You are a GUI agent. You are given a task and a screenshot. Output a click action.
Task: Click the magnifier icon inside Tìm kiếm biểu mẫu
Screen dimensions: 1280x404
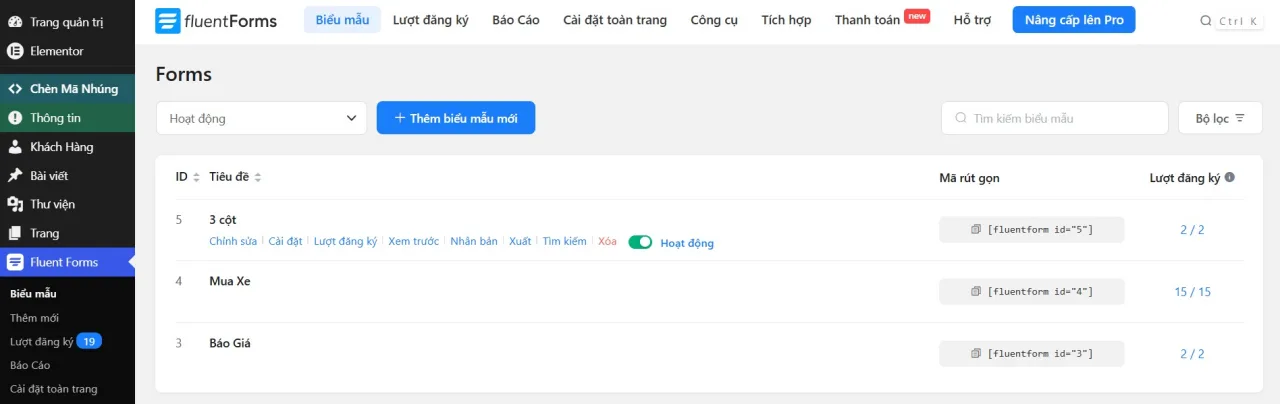click(x=962, y=118)
